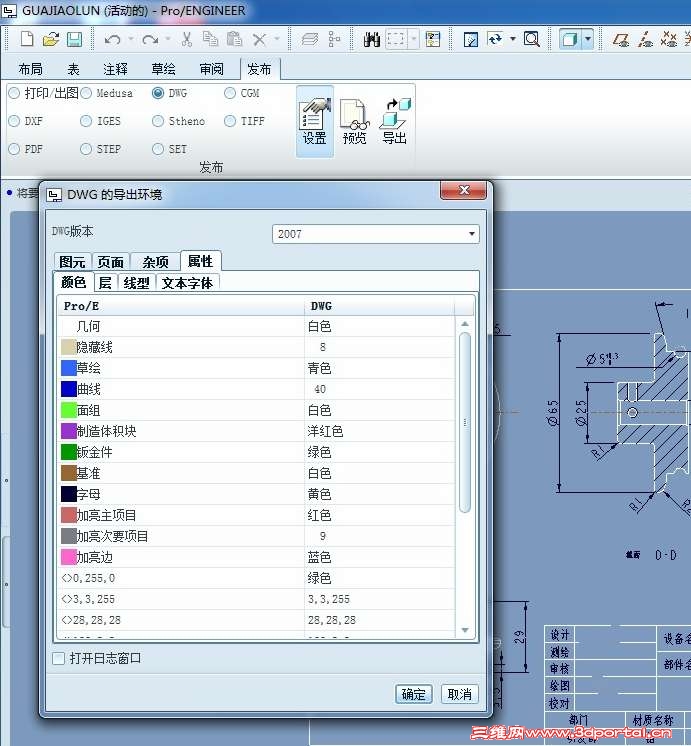The image size is (691, 746).
Task: Select the TIFF radio button
Action: 230,121
